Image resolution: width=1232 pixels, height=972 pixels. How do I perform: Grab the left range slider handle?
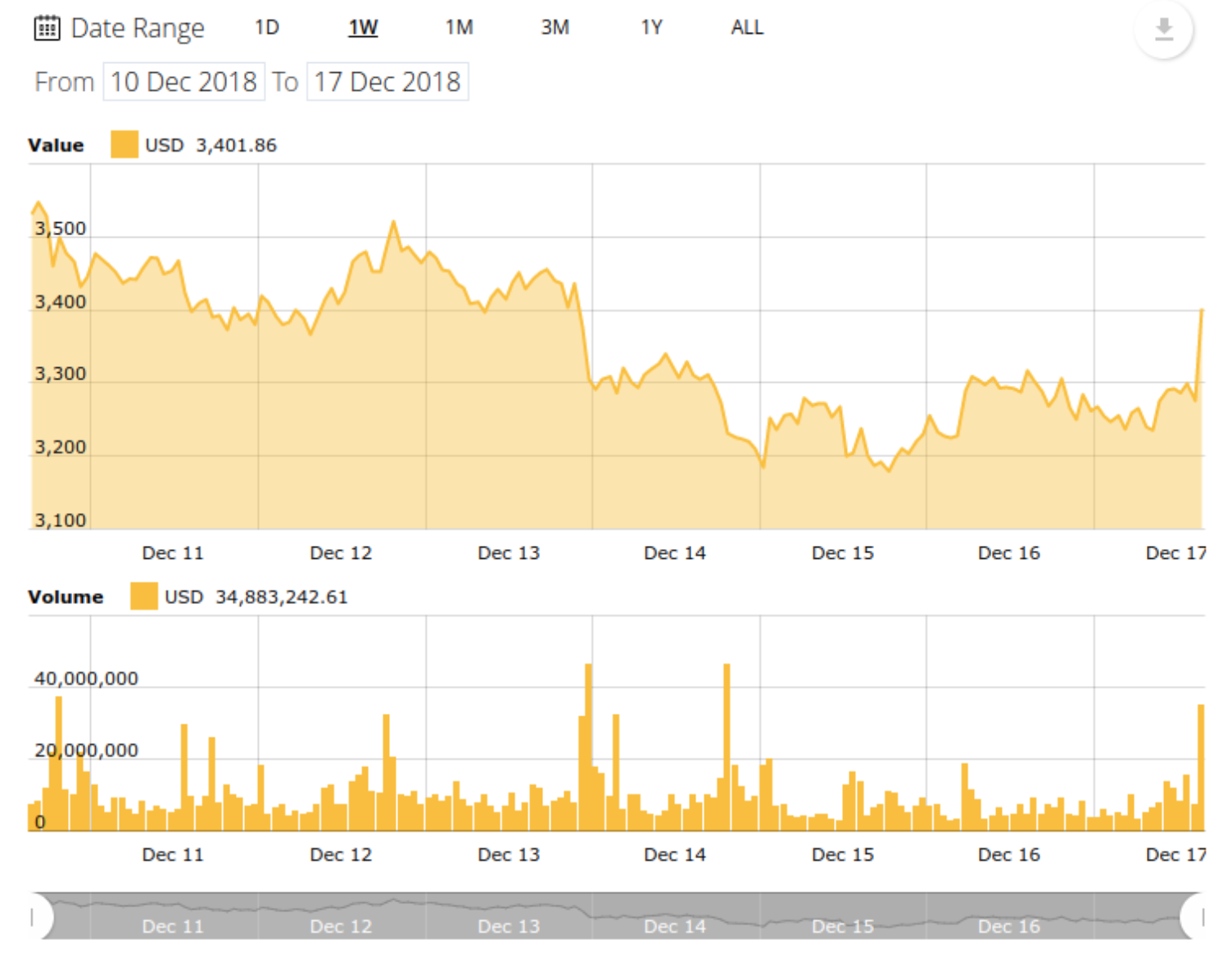click(36, 916)
